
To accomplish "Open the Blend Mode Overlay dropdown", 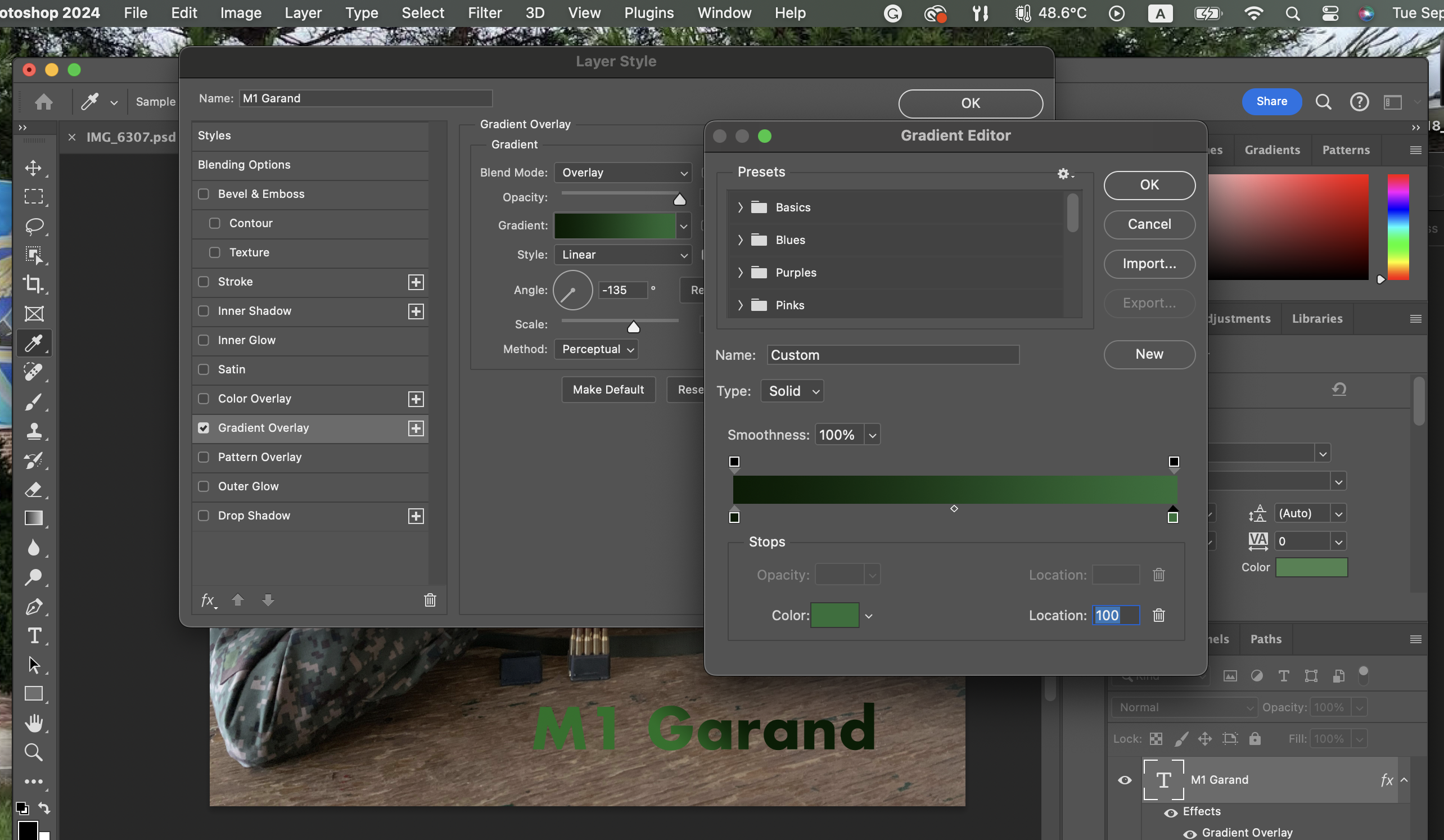I will 623,173.
